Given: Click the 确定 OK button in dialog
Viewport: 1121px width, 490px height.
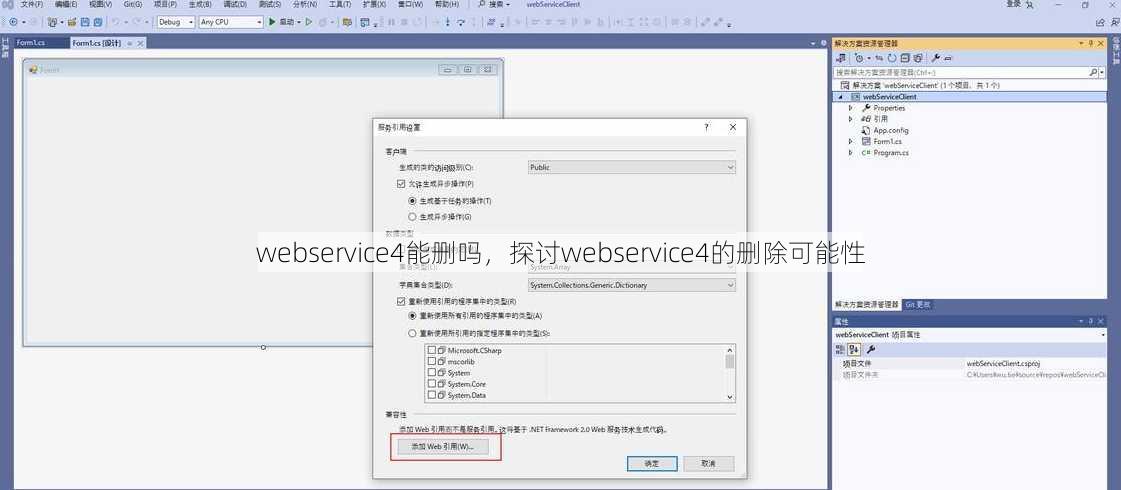Looking at the screenshot, I should [x=651, y=464].
